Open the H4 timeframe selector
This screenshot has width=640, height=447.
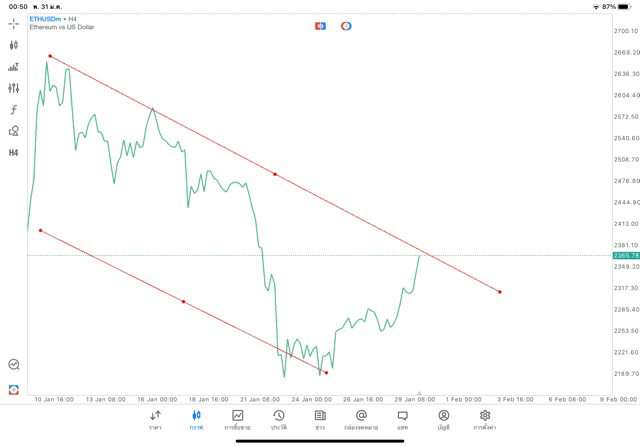[x=14, y=153]
